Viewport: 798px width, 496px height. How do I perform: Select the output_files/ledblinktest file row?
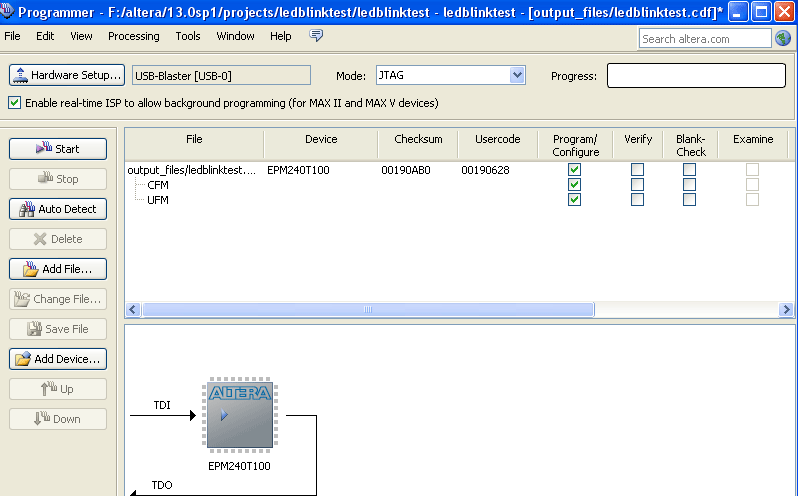pos(191,170)
